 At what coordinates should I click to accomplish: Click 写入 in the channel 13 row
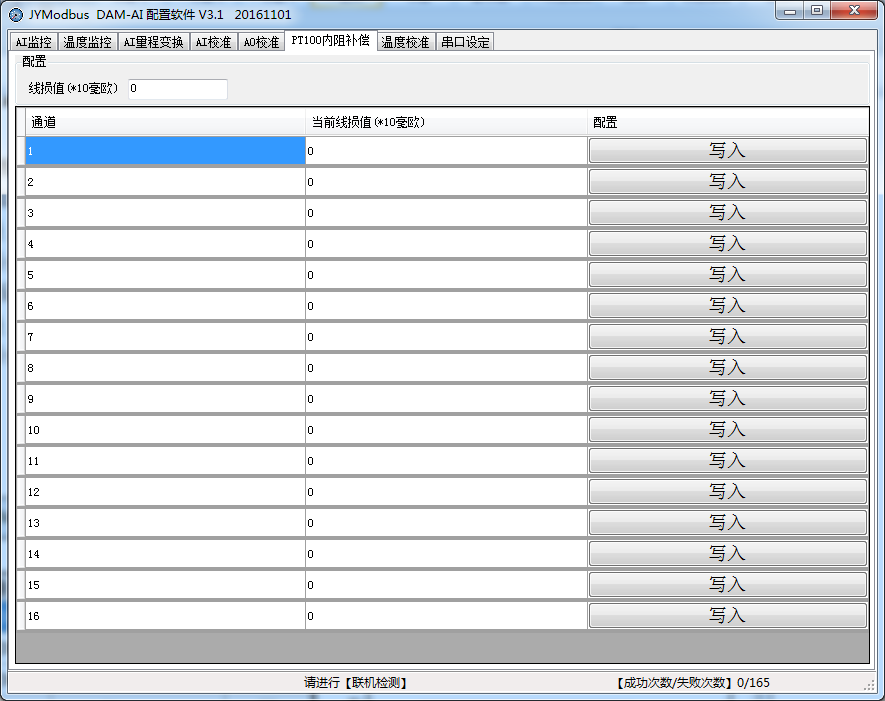[x=727, y=522]
